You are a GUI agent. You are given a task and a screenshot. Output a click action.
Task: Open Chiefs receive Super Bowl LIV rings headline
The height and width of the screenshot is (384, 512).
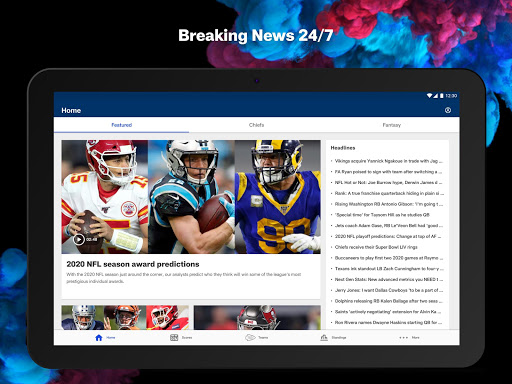[376, 247]
